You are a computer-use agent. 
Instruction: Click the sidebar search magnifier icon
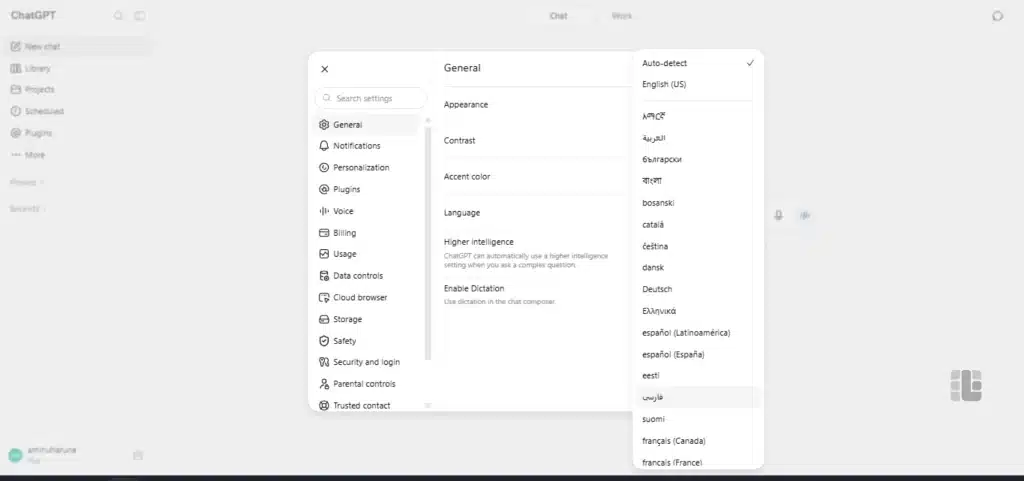click(118, 16)
